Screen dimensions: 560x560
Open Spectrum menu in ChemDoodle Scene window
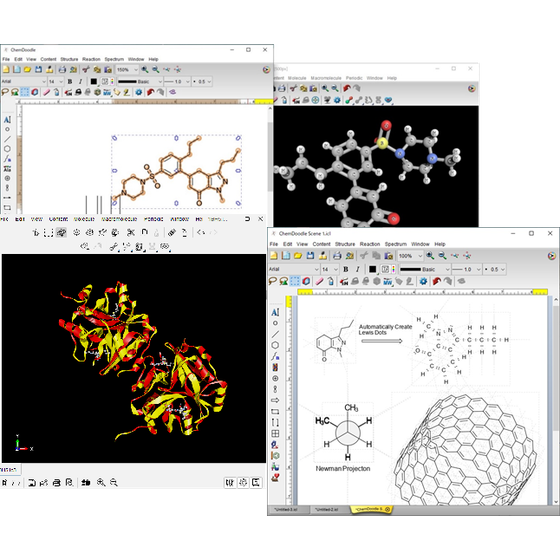pos(395,244)
